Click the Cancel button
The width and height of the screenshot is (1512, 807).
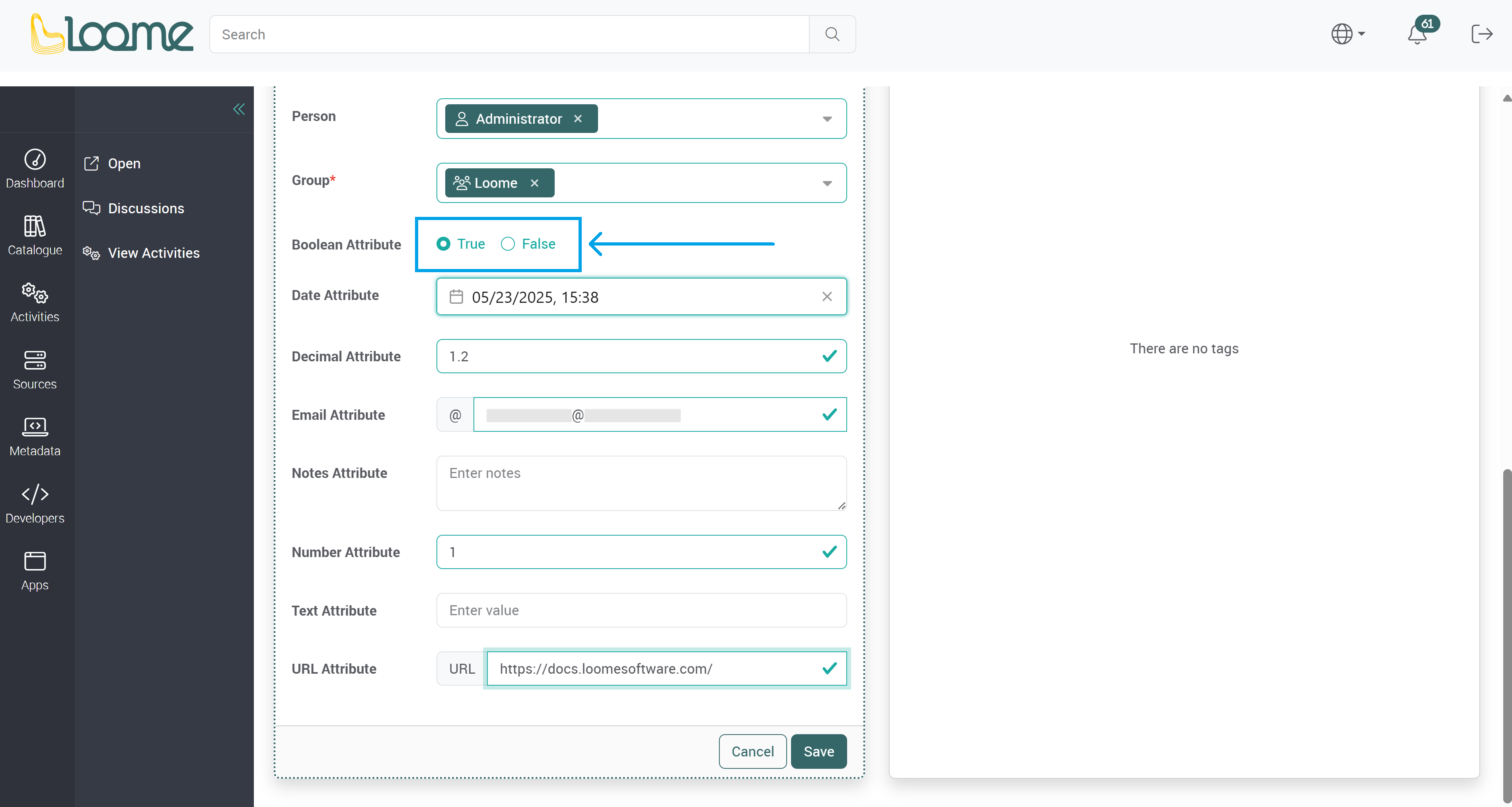pyautogui.click(x=752, y=751)
